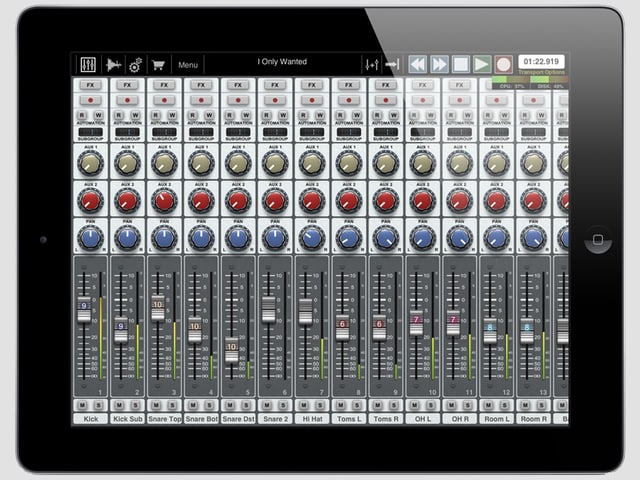Select the Room R channel name label
640x480 pixels.
533,419
